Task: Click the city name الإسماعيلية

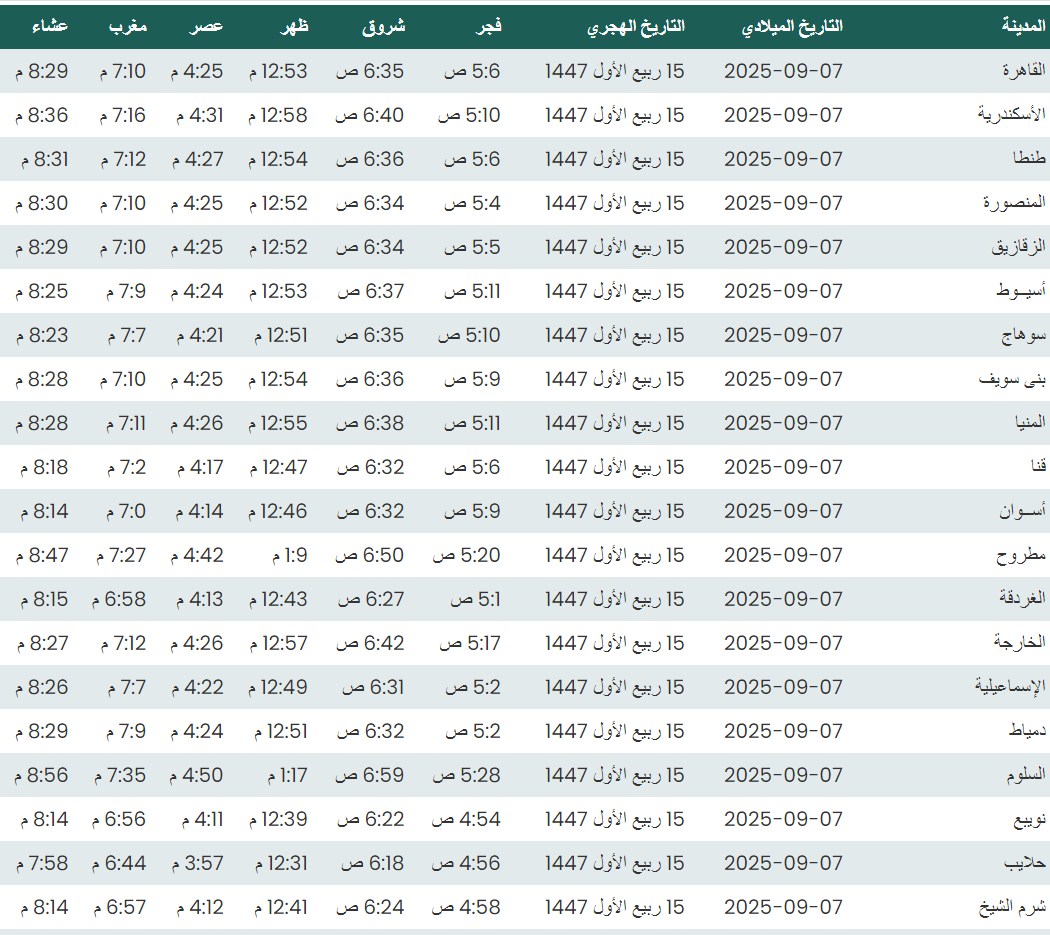Action: [x=1010, y=687]
